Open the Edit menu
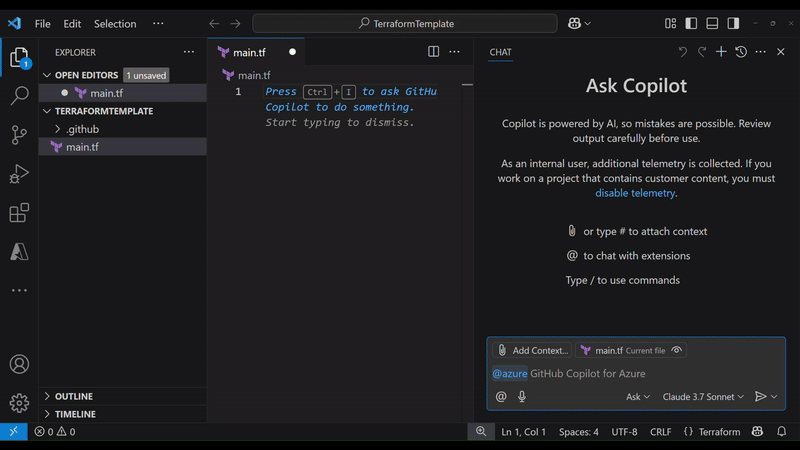Screen dimensions: 800x450 tap(72, 23)
